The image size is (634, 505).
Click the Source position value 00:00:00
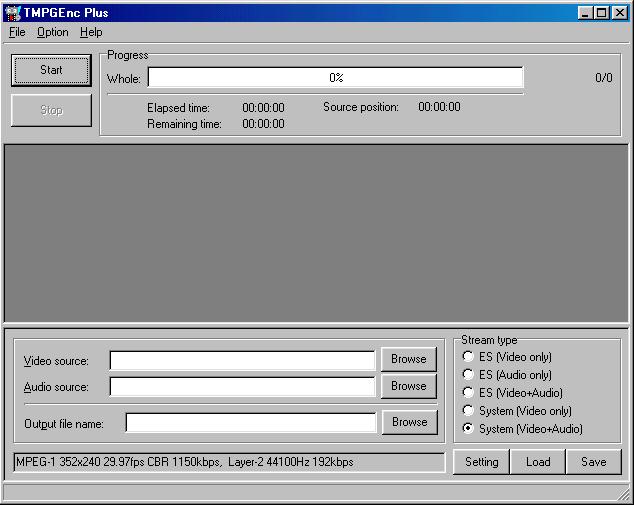point(439,107)
